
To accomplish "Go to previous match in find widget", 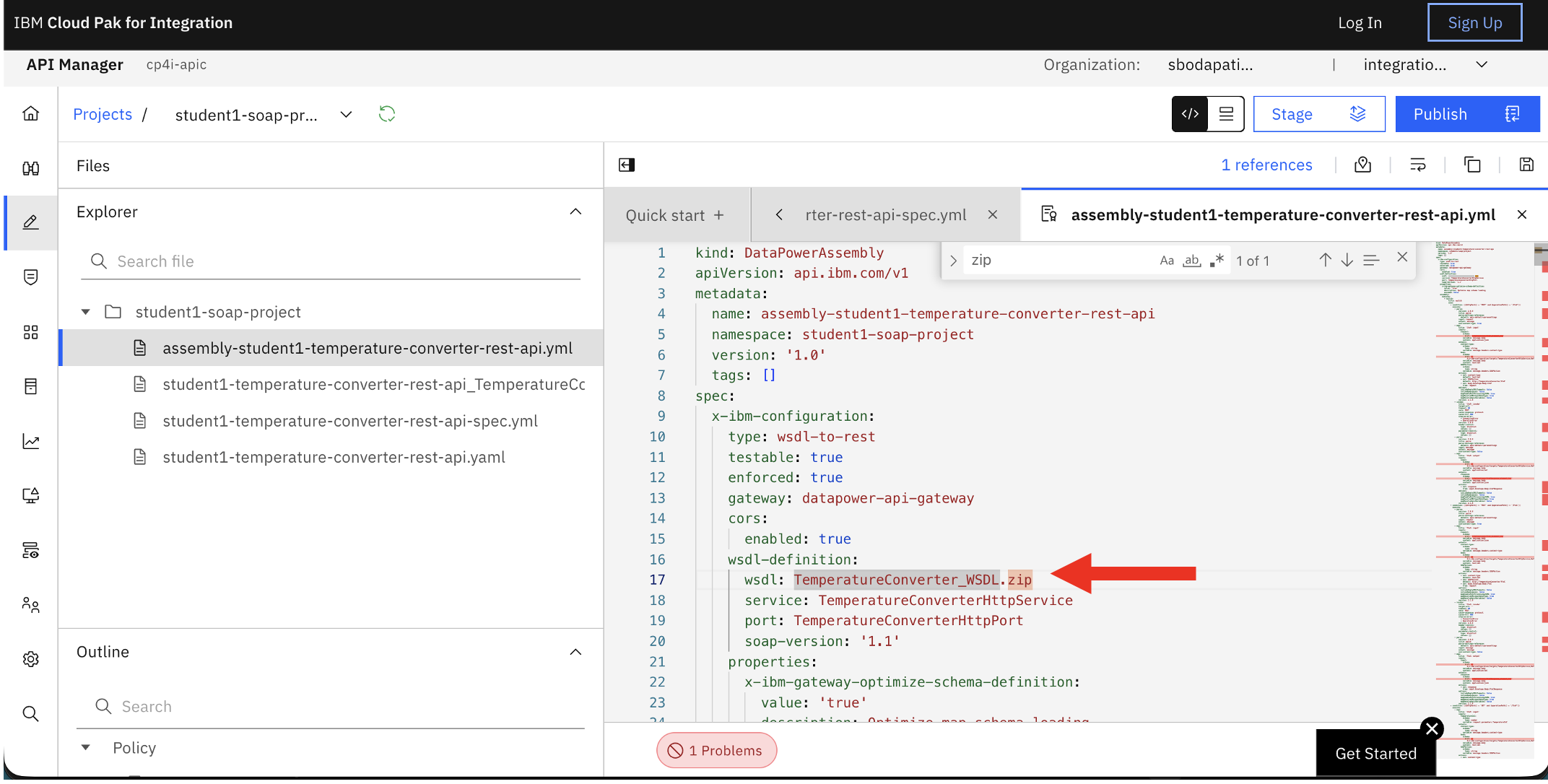I will (x=1325, y=260).
